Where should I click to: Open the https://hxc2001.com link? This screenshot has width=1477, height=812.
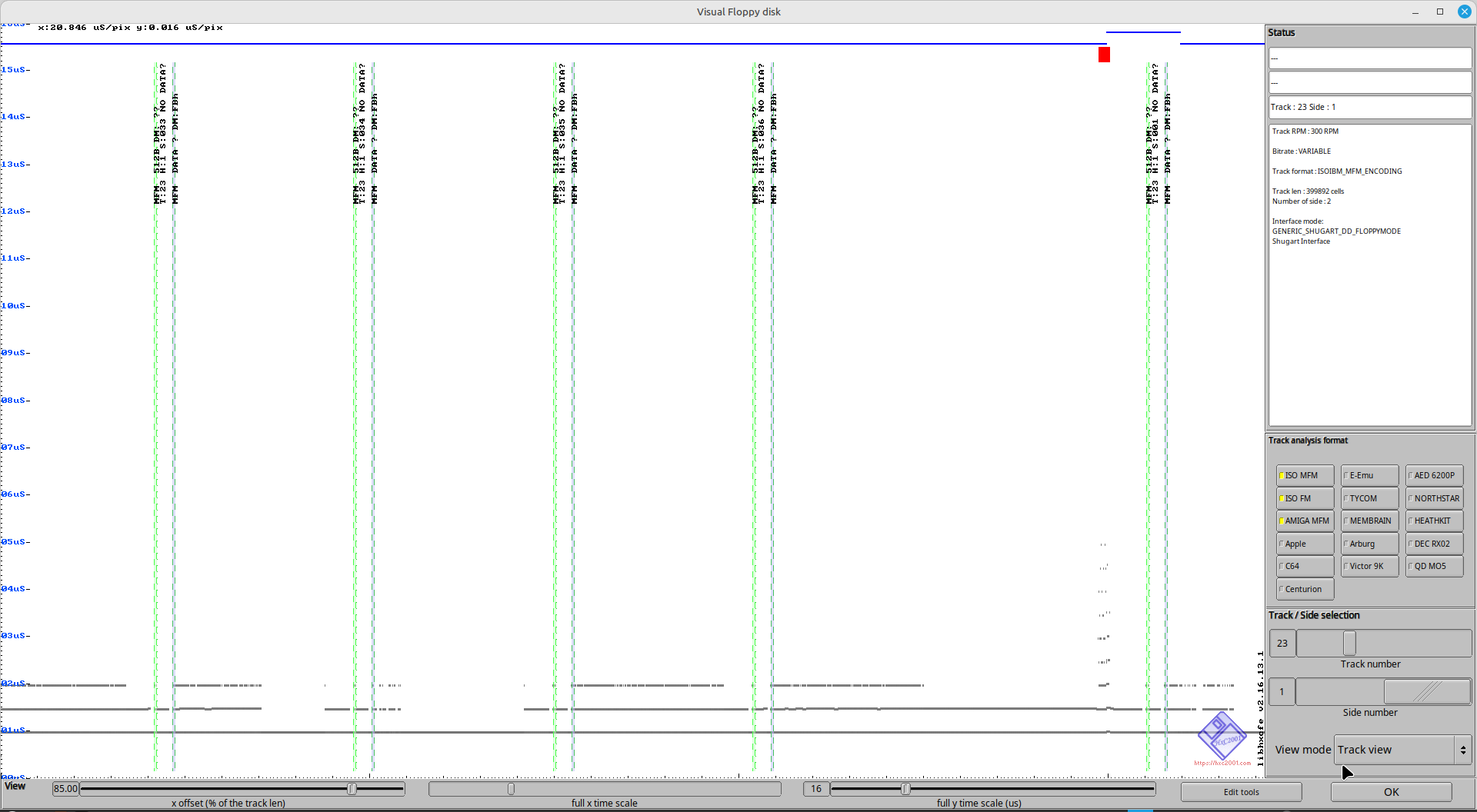pyautogui.click(x=1222, y=763)
